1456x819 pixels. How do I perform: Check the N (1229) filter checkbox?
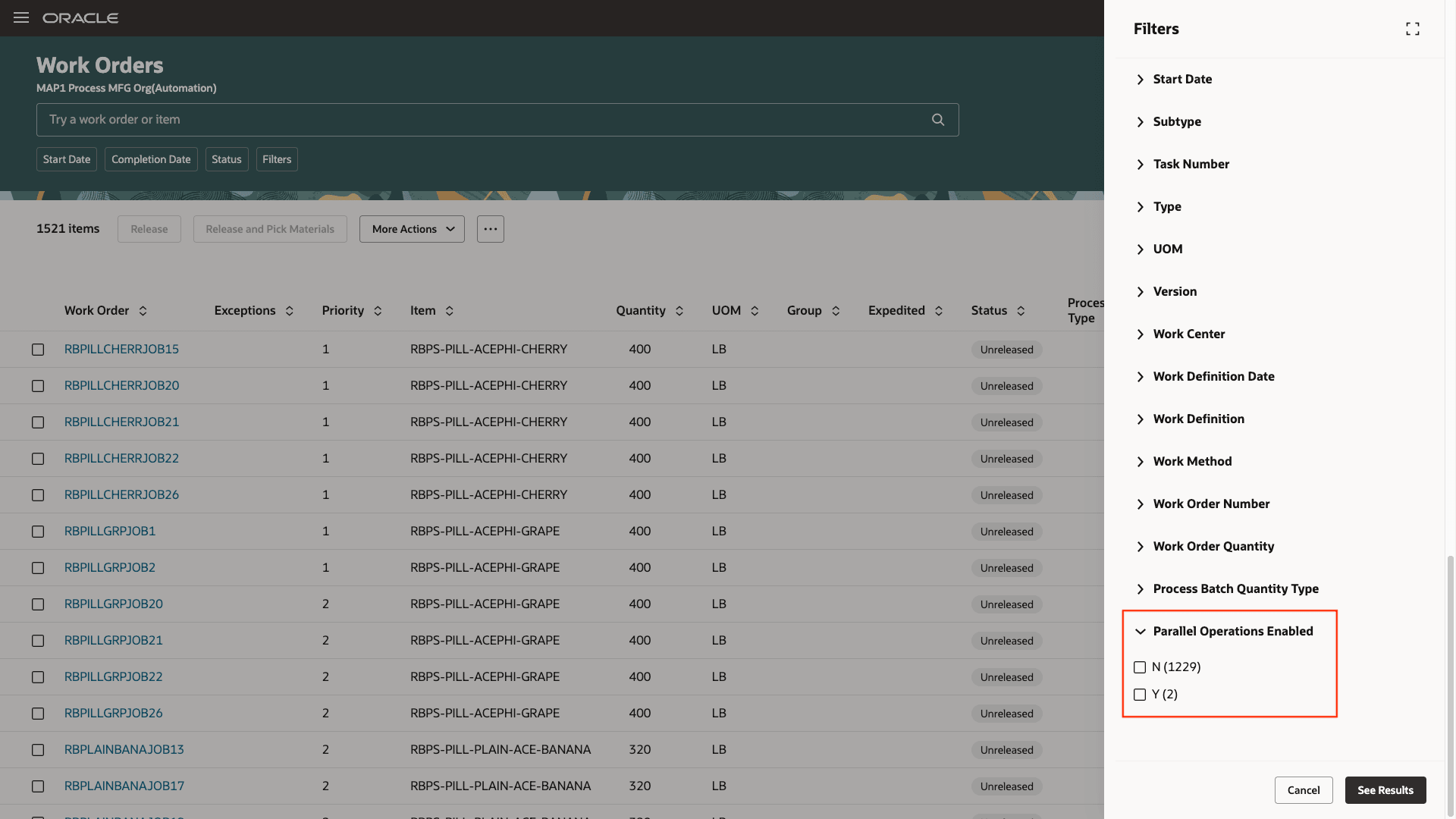pyautogui.click(x=1140, y=667)
